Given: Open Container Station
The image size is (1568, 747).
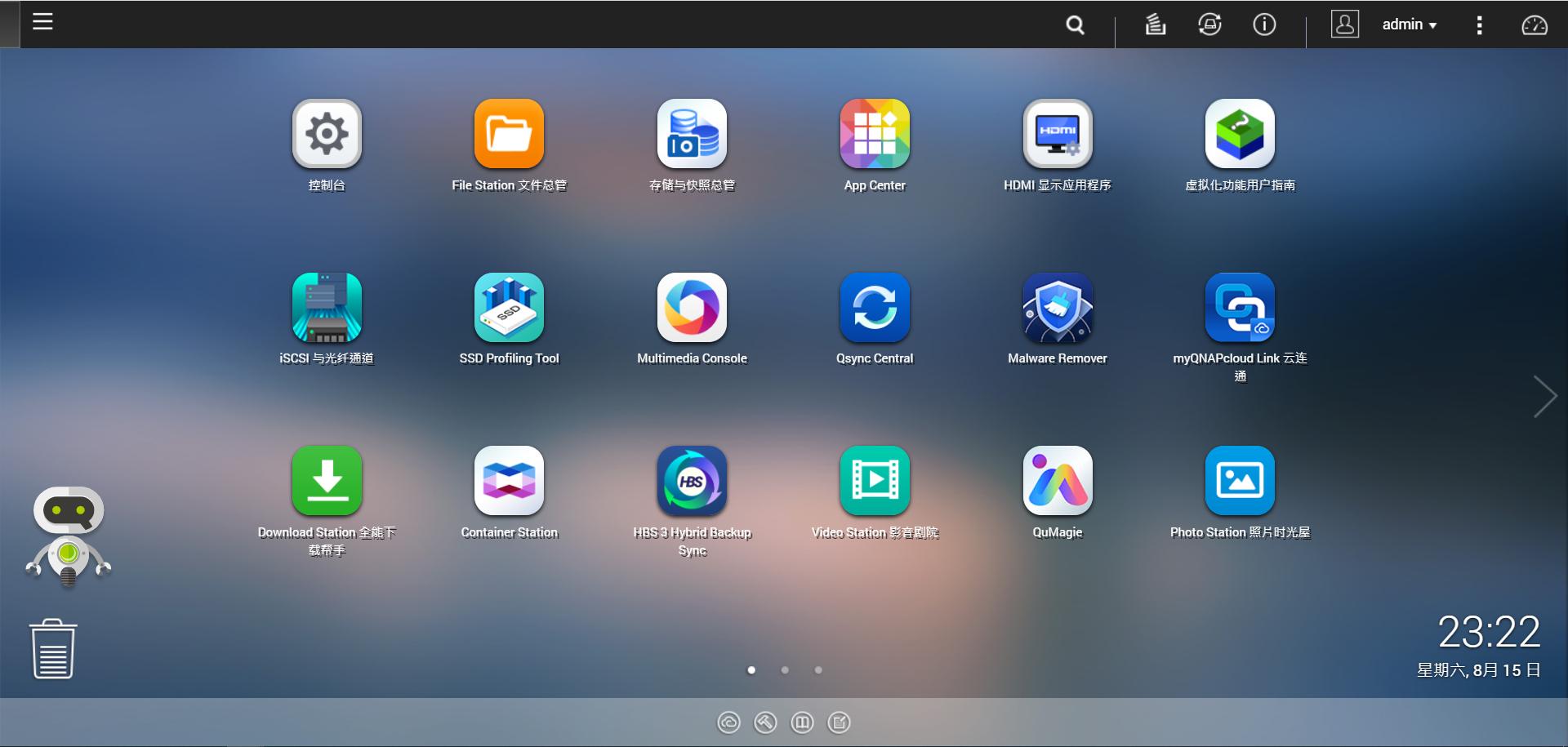Looking at the screenshot, I should coord(509,481).
